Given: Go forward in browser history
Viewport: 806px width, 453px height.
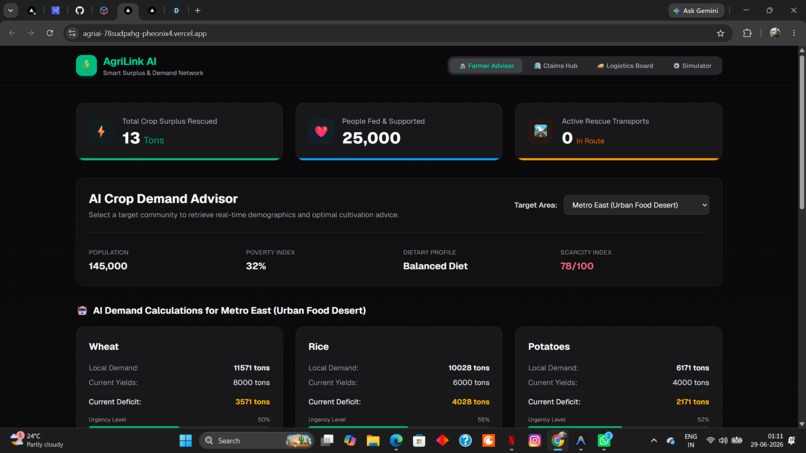Looking at the screenshot, I should click(31, 33).
